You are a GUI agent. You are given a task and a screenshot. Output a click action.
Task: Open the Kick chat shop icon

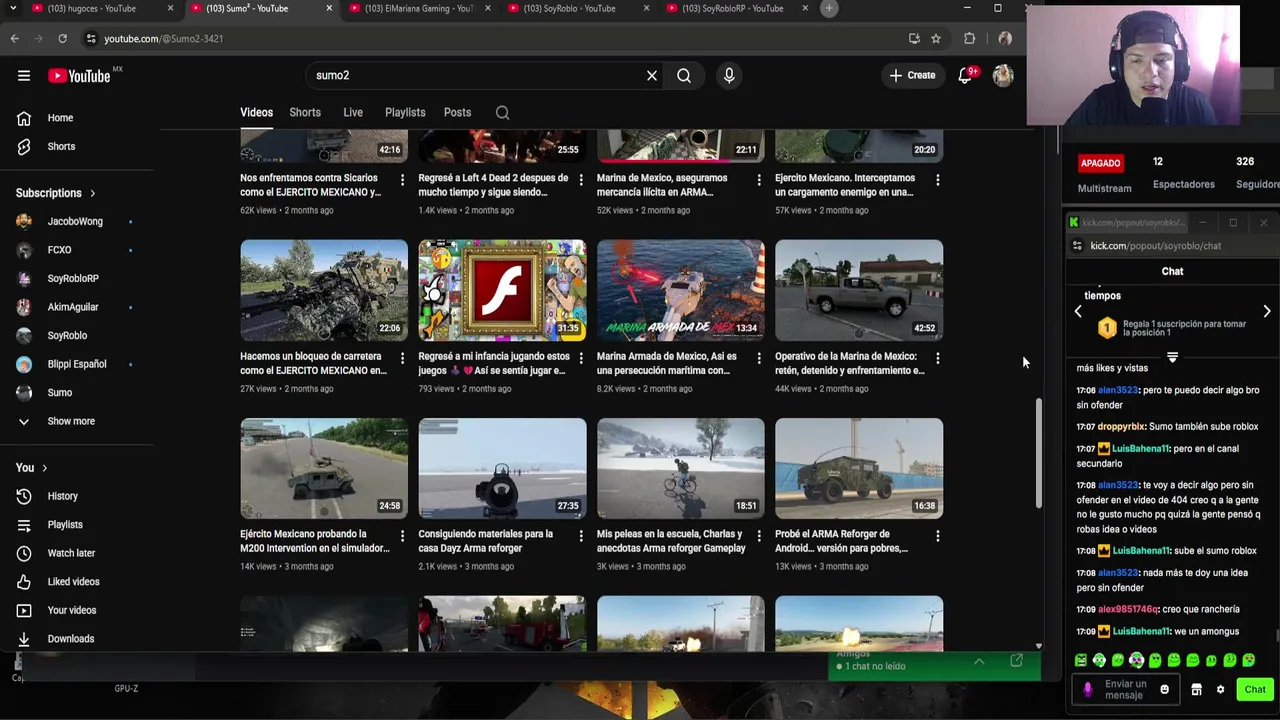(x=1196, y=689)
